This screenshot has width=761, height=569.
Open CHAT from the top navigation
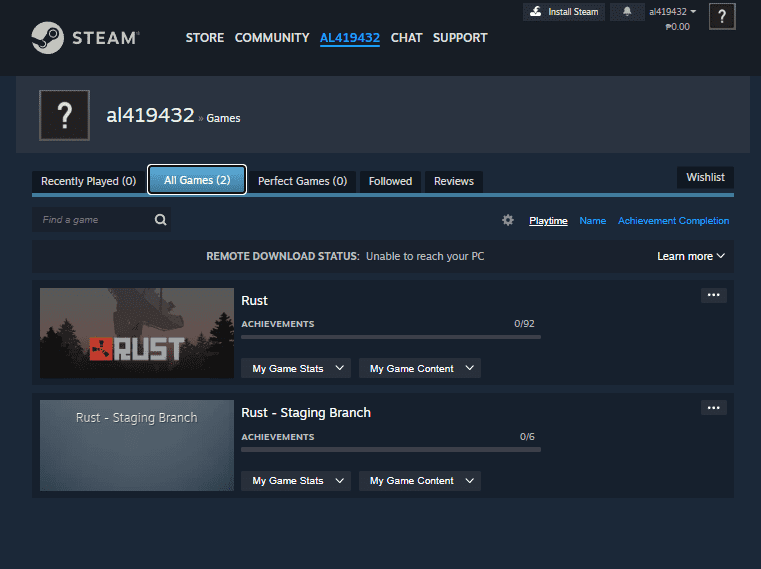406,38
